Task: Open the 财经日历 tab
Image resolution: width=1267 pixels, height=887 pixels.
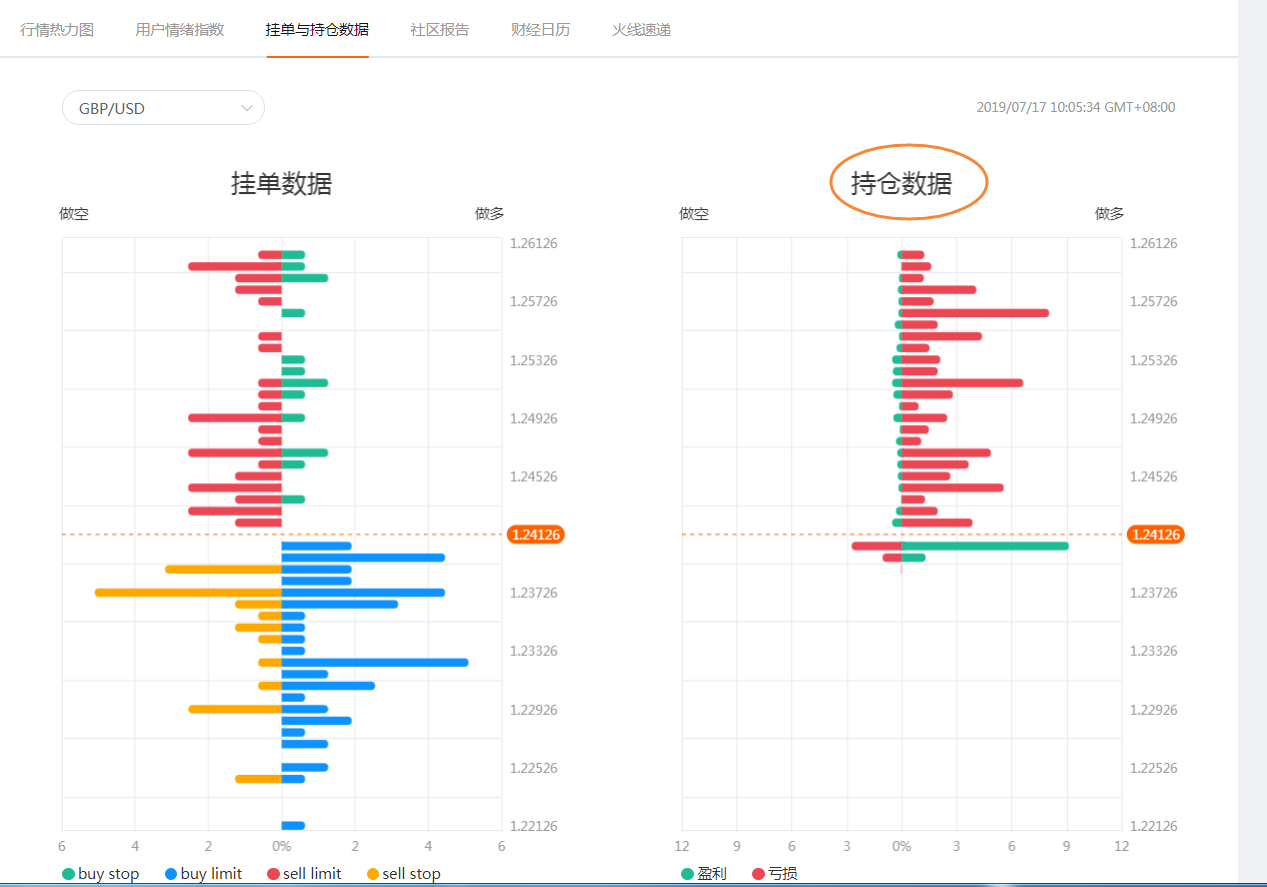Action: (x=540, y=29)
